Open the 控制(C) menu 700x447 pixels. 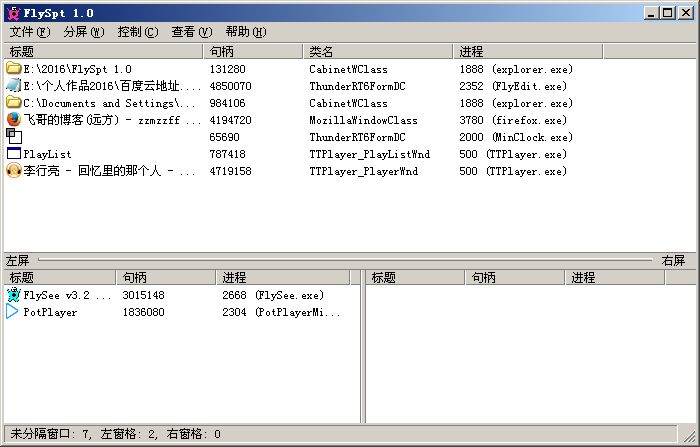pos(138,32)
